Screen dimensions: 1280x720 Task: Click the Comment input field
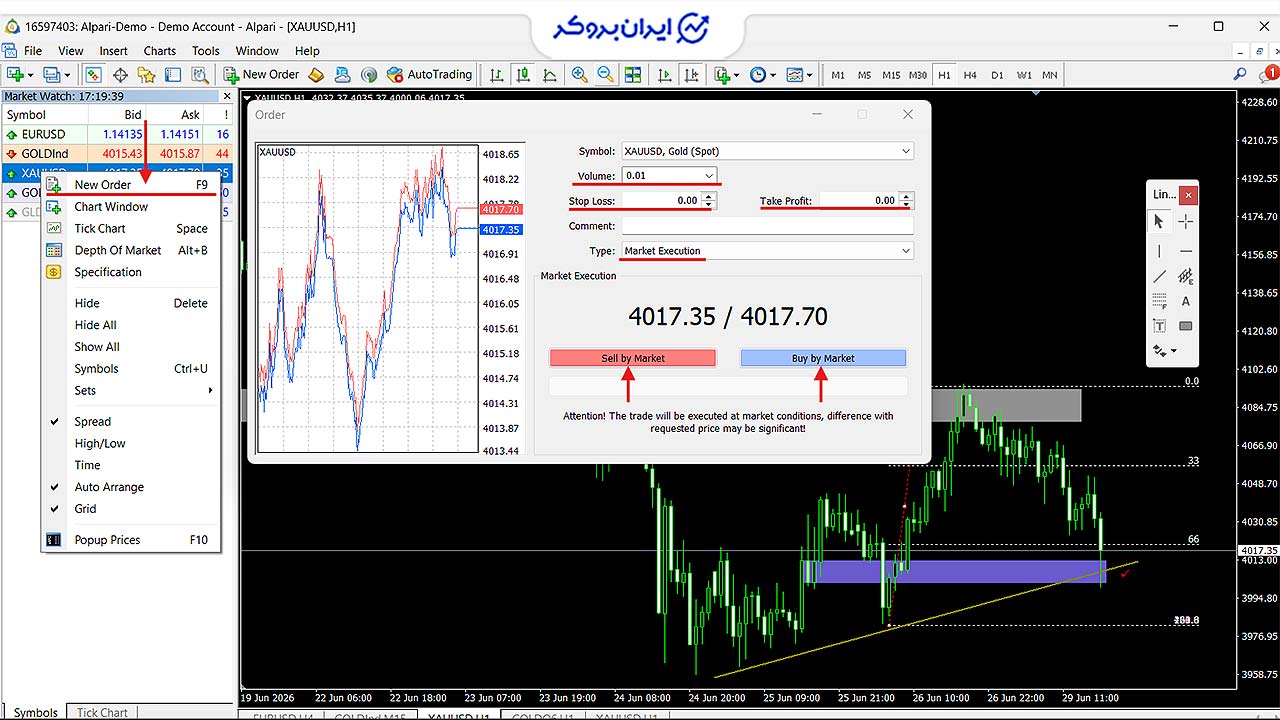(768, 226)
